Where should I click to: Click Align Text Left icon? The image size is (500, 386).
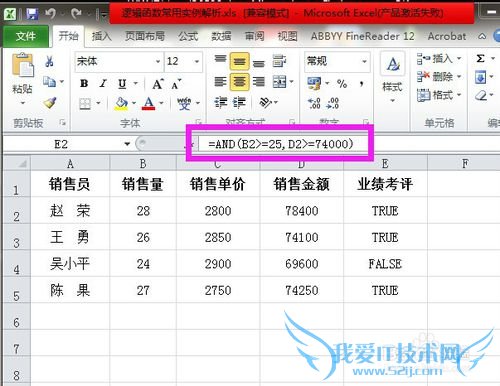point(220,81)
